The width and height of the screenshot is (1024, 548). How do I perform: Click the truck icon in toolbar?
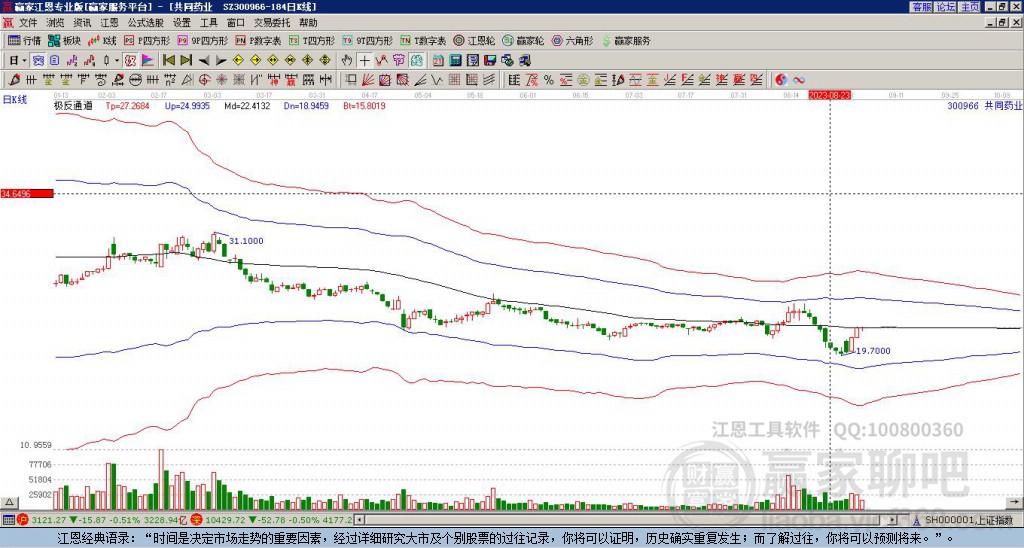click(524, 60)
